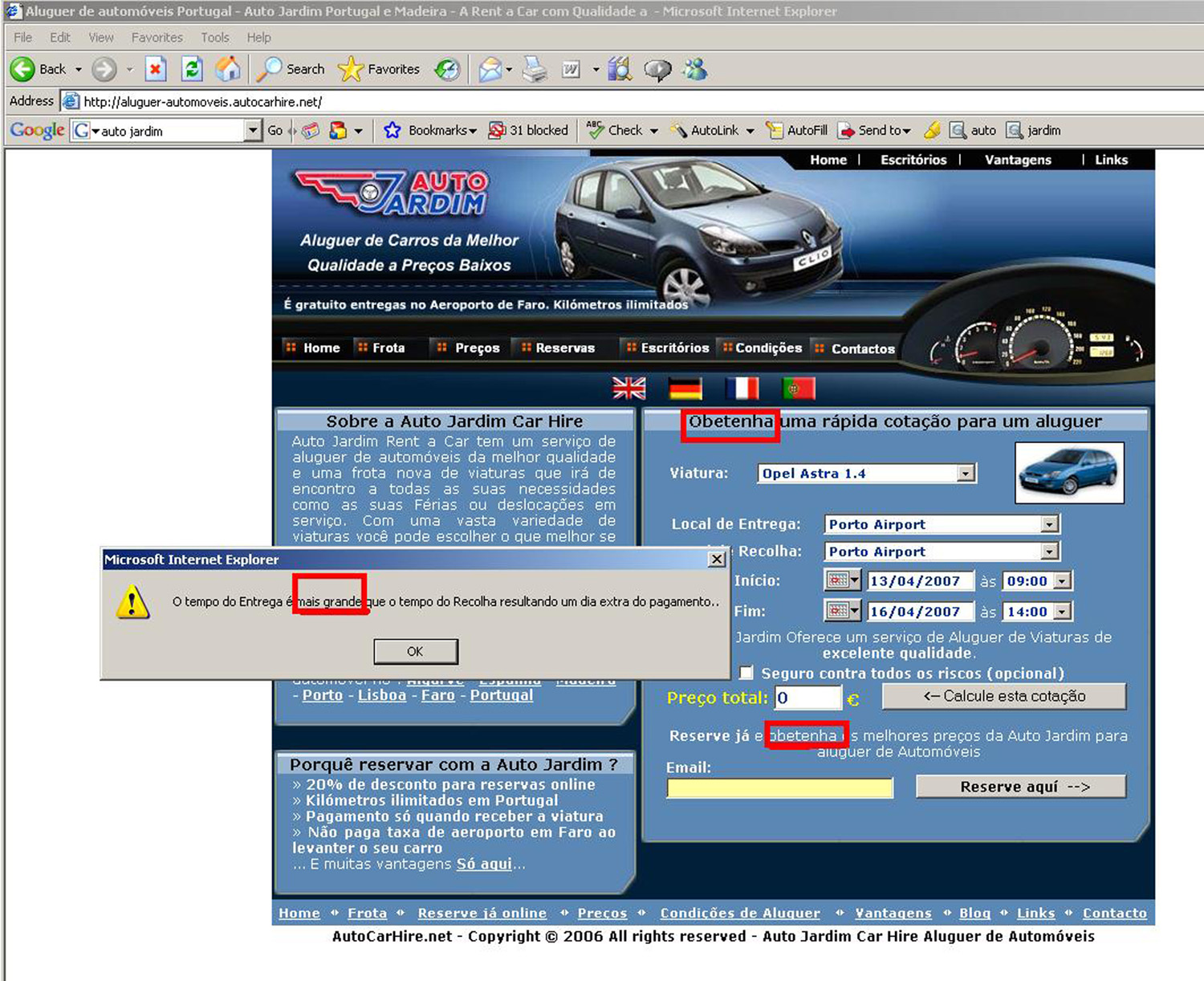Stop page loading with red X icon
Viewport: 1204px width, 981px height.
tap(156, 70)
